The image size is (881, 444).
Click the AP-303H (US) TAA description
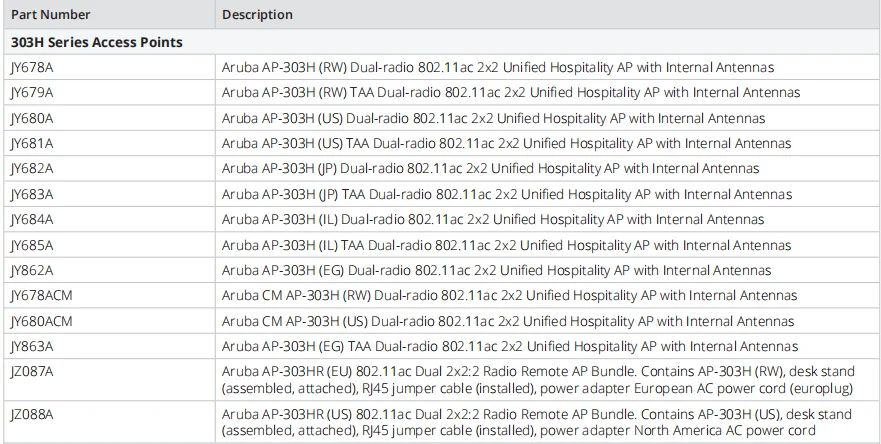(x=508, y=143)
